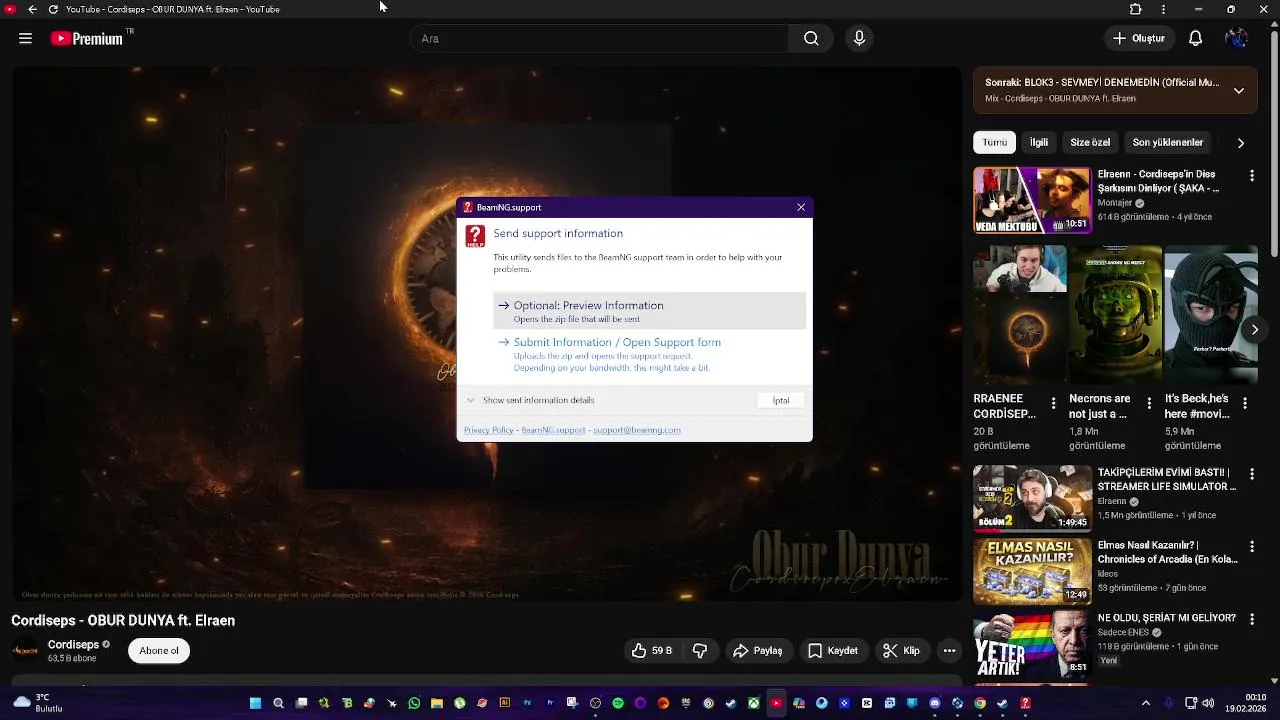Save video with Kaydet button
Image resolution: width=1280 pixels, height=720 pixels.
(833, 650)
